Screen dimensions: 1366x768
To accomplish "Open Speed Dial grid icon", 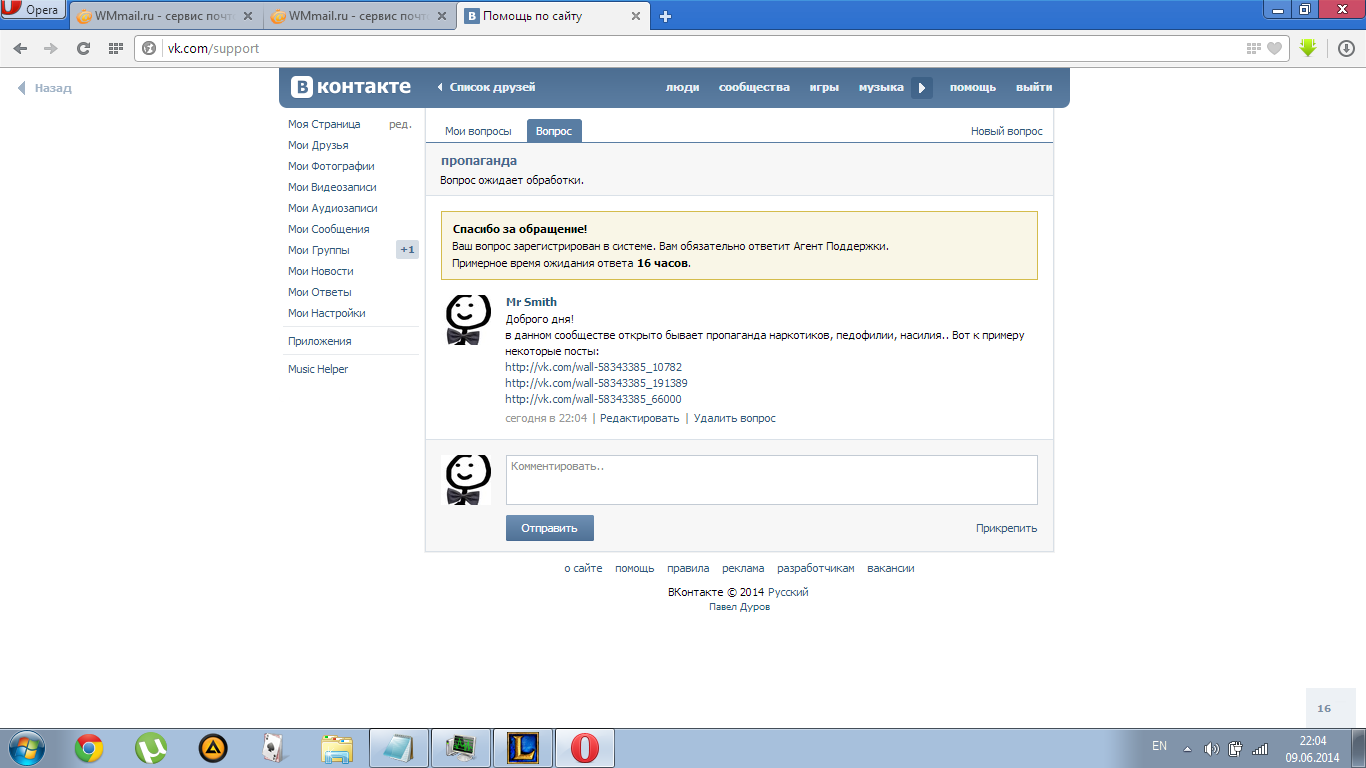I will coord(115,48).
